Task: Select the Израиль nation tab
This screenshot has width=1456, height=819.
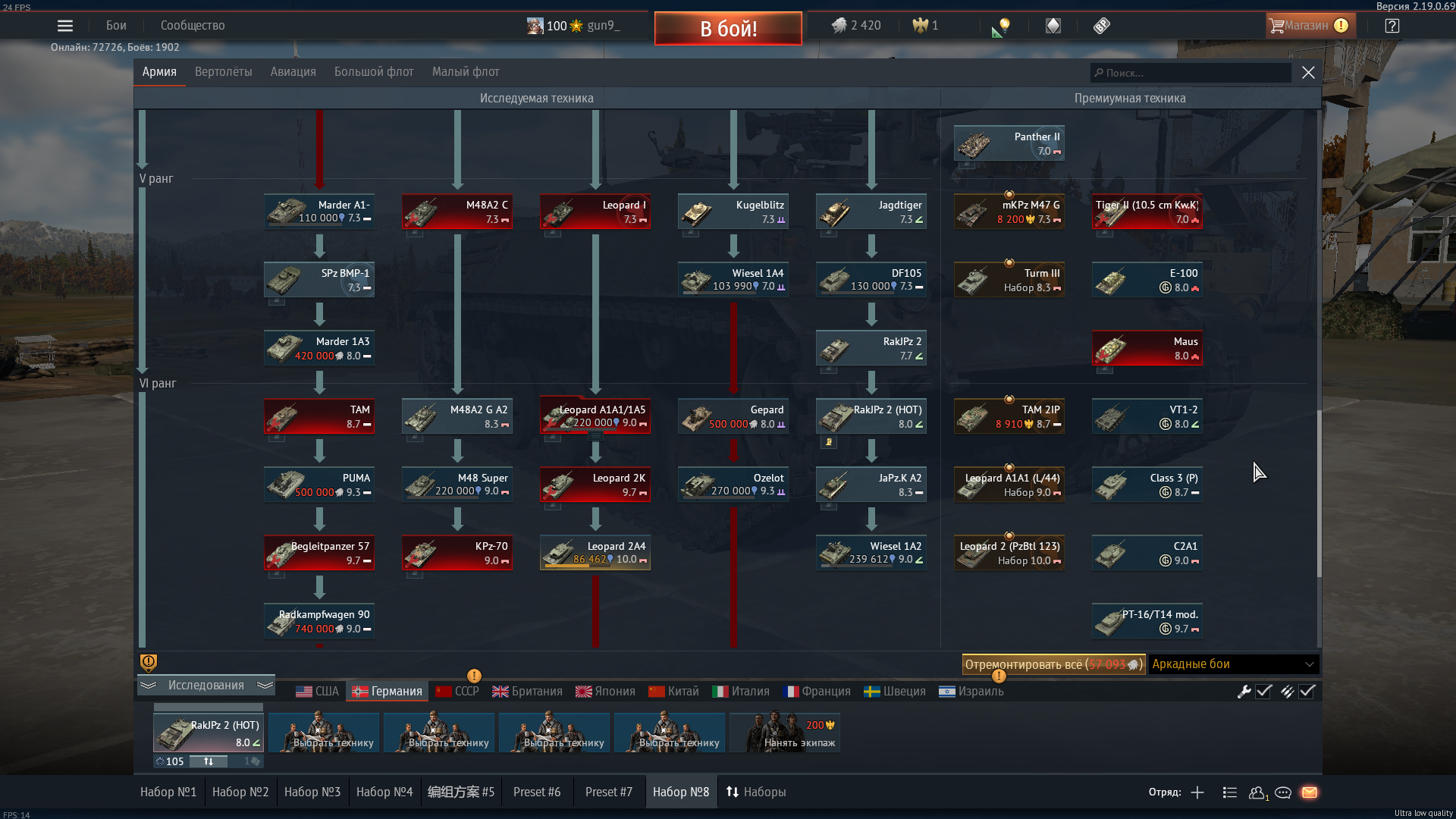Action: (971, 692)
